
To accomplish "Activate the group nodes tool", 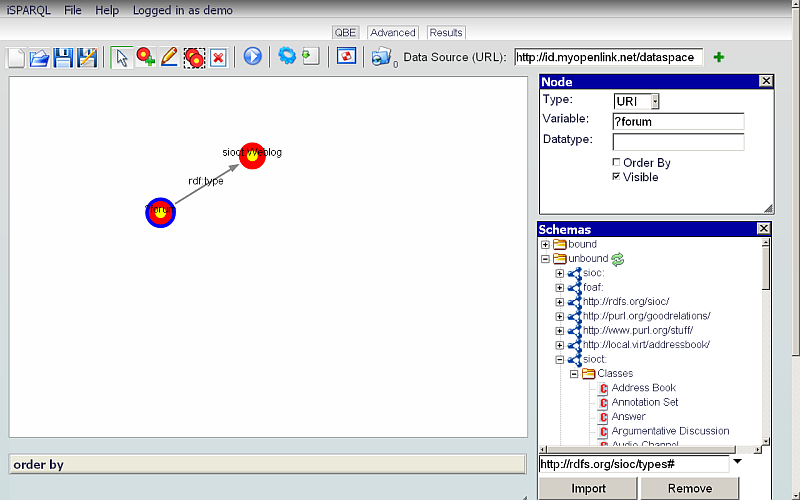I will [194, 57].
